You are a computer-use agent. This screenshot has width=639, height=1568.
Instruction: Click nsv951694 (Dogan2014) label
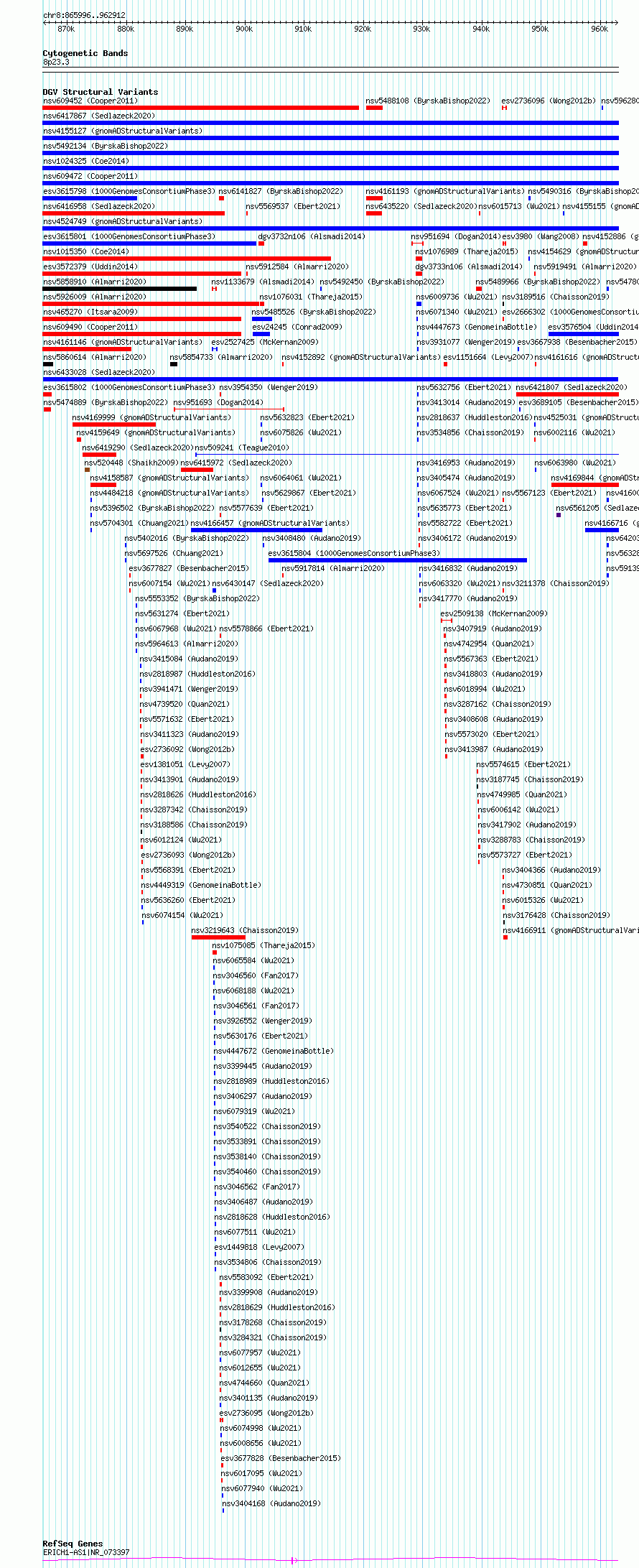[x=455, y=236]
